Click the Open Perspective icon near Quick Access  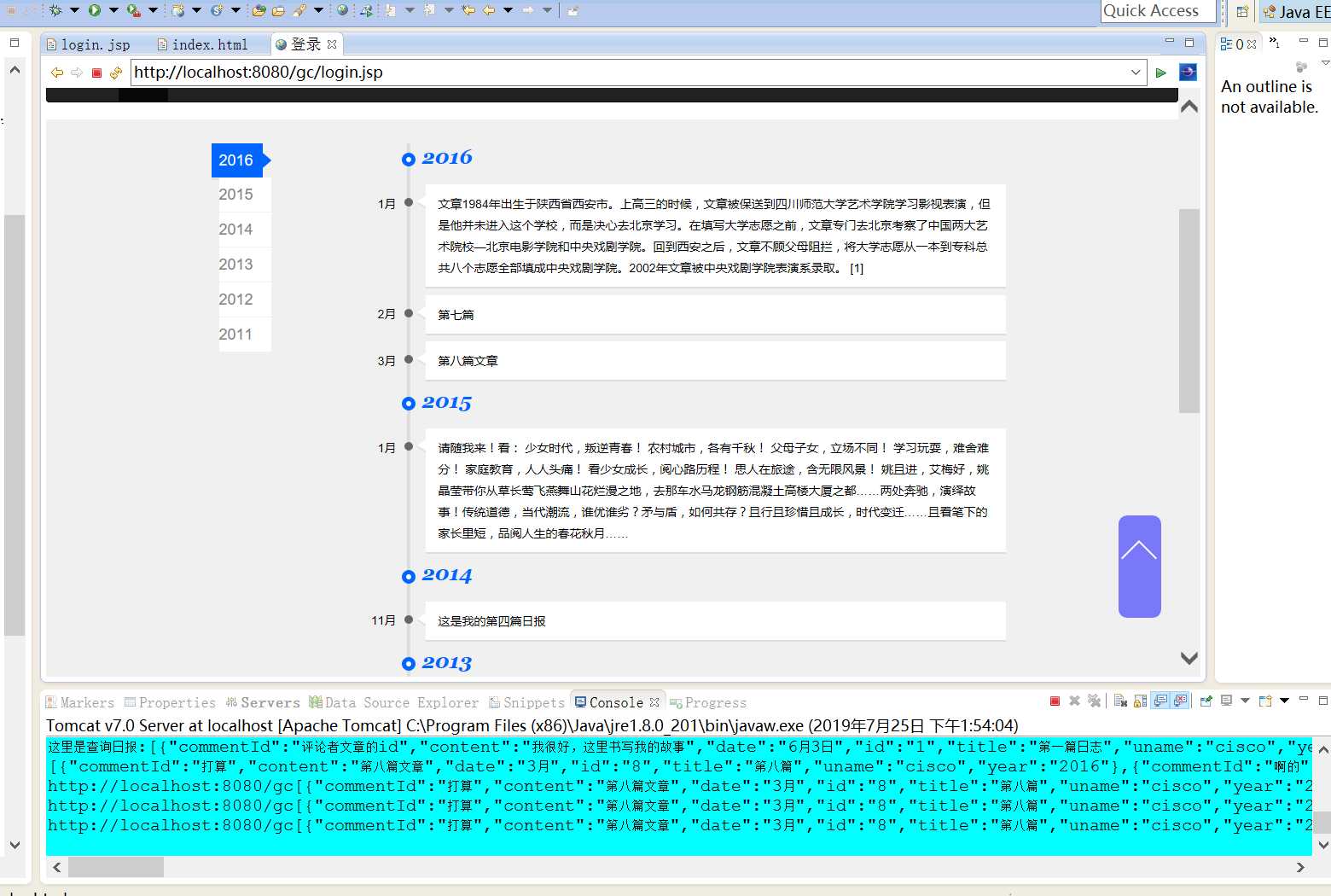(x=1242, y=12)
